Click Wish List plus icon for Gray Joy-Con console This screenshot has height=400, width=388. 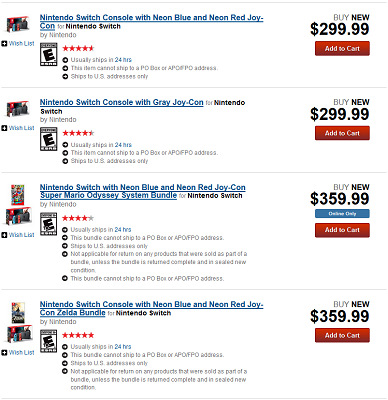pyautogui.click(x=4, y=128)
